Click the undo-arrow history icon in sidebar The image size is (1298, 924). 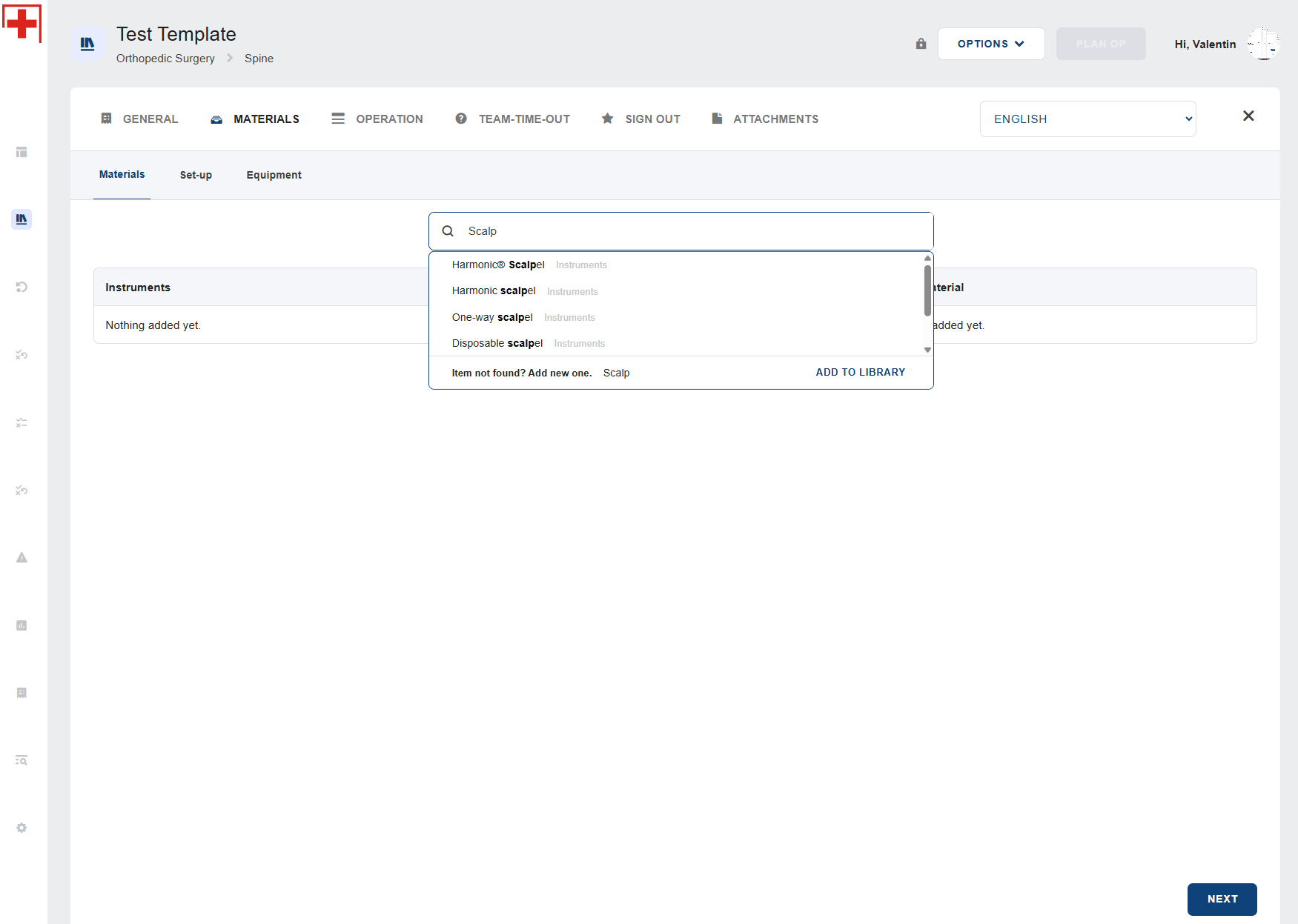coord(21,287)
